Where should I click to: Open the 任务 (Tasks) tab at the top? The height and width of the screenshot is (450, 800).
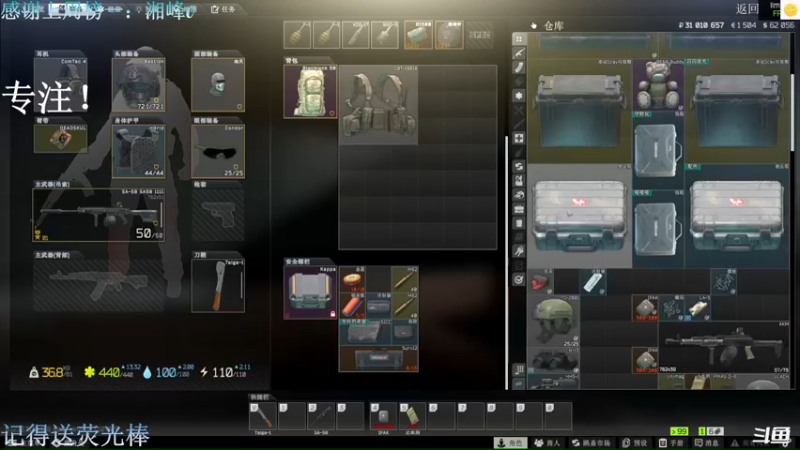tap(223, 9)
